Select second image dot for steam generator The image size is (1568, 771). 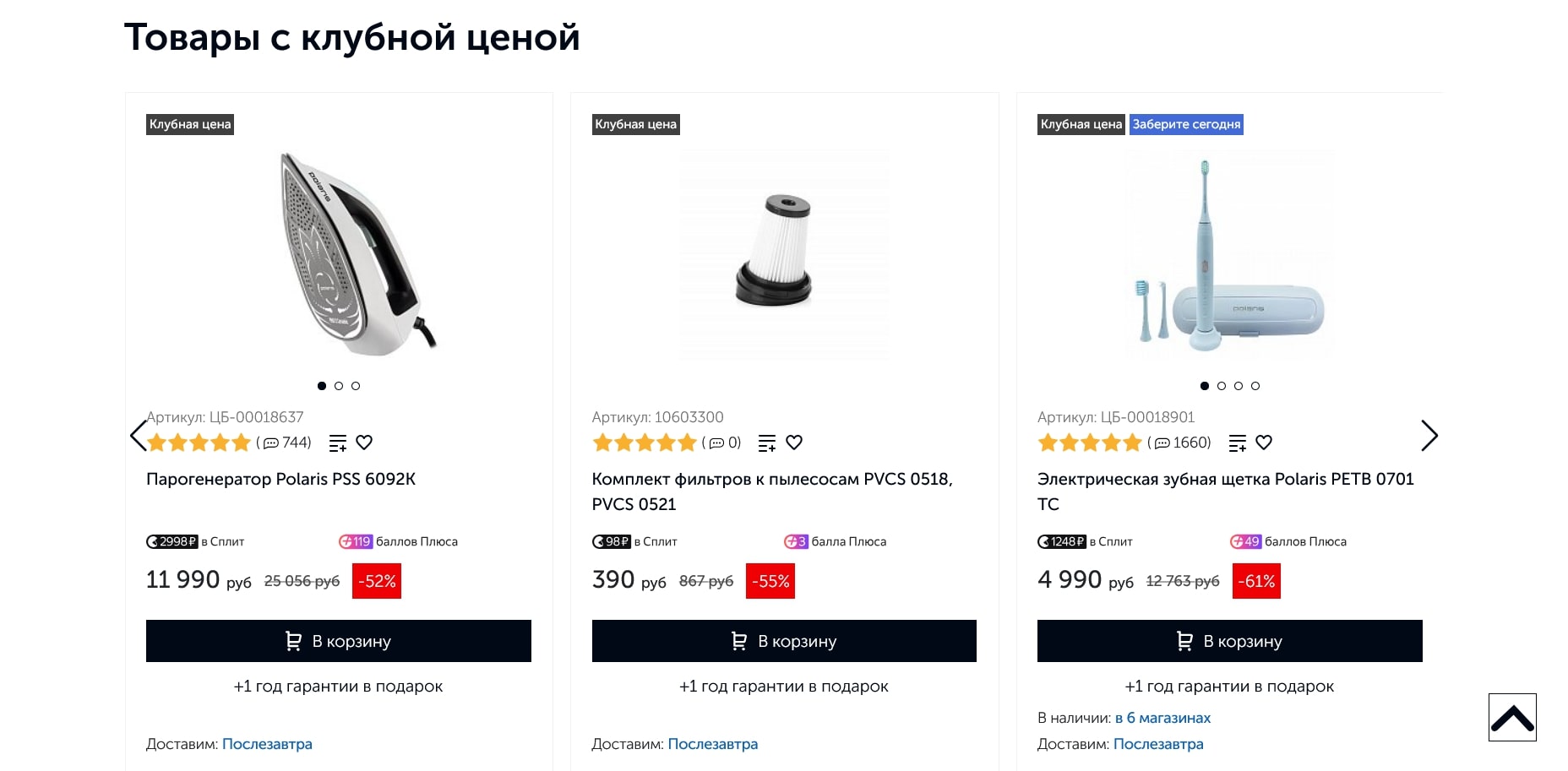(x=339, y=386)
